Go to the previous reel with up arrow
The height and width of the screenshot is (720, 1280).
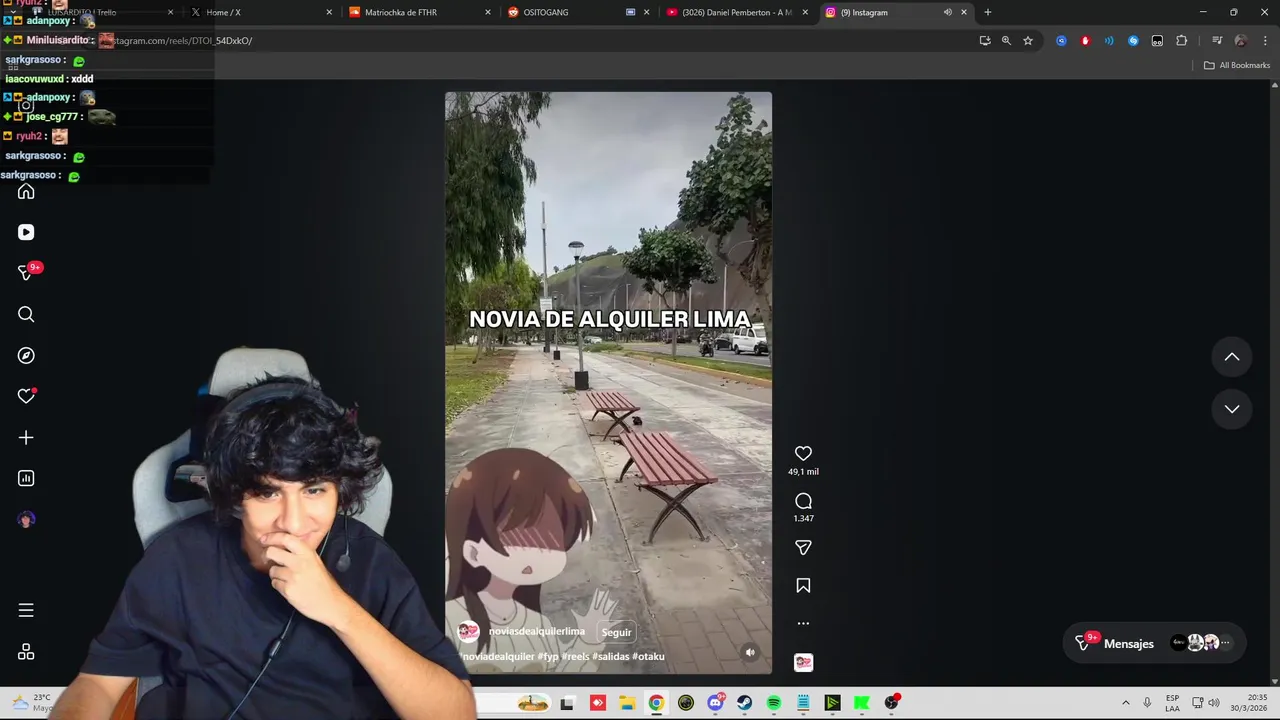pos(1232,357)
